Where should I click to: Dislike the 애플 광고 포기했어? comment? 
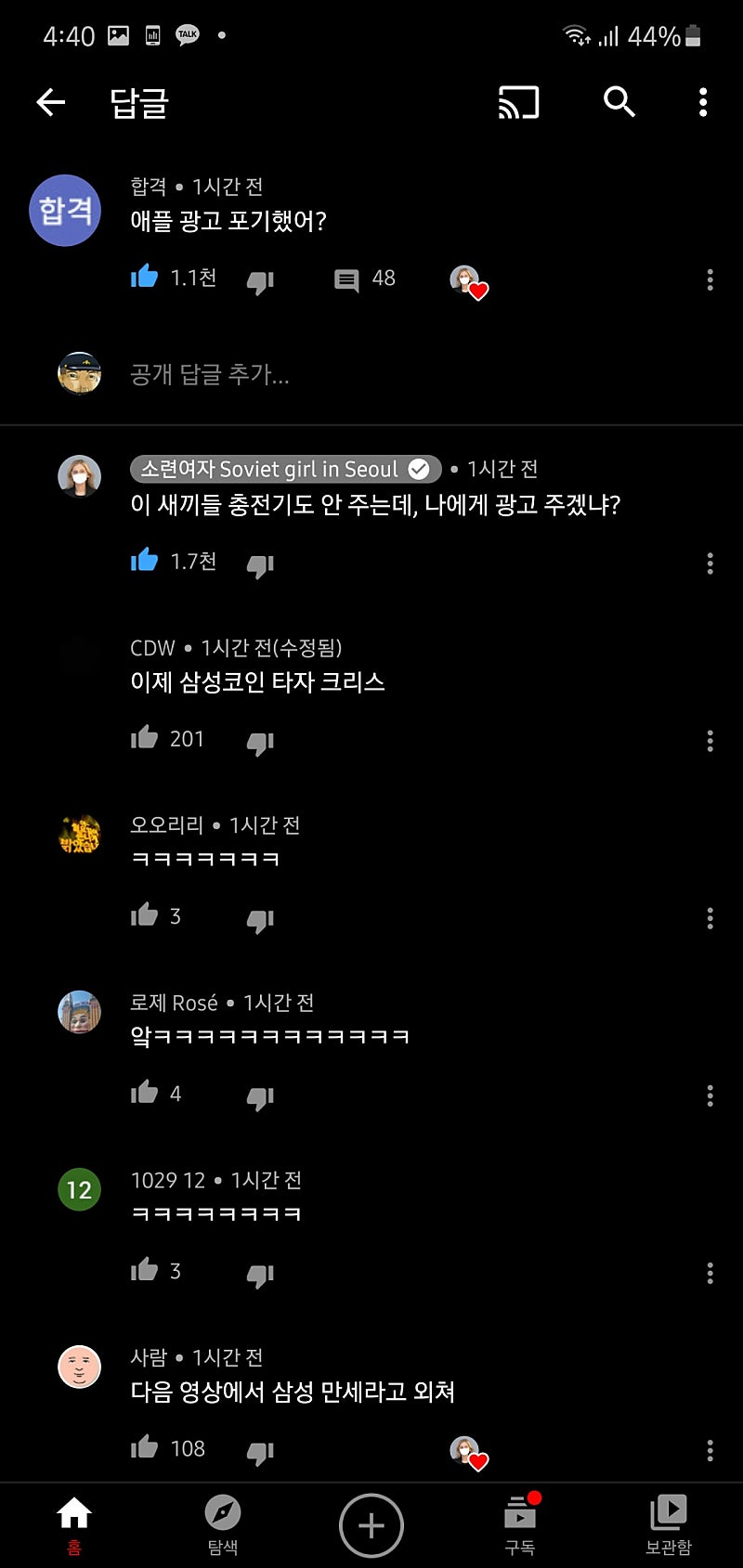(260, 281)
